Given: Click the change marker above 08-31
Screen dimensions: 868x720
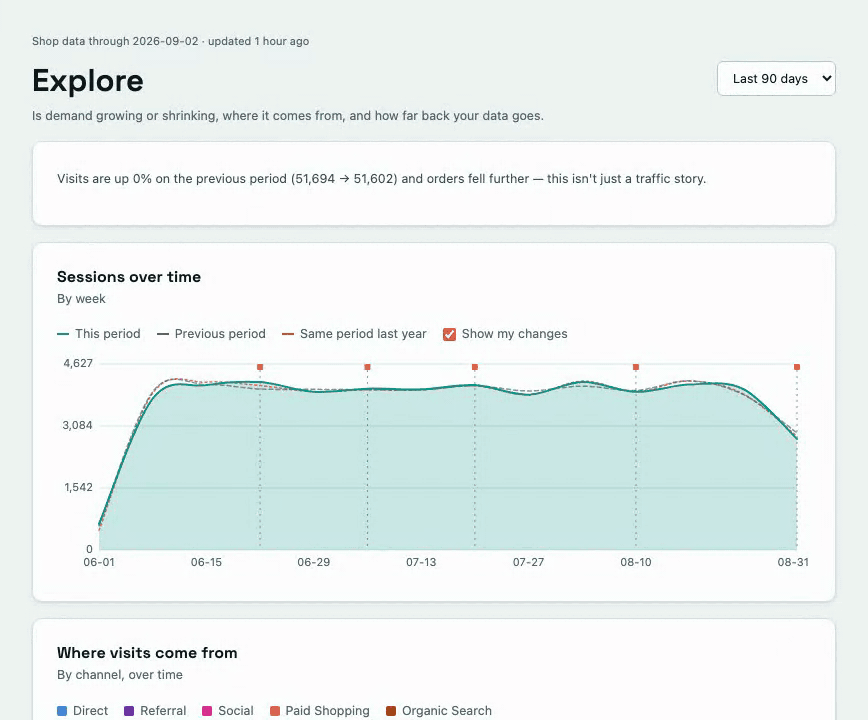Looking at the screenshot, I should (797, 367).
